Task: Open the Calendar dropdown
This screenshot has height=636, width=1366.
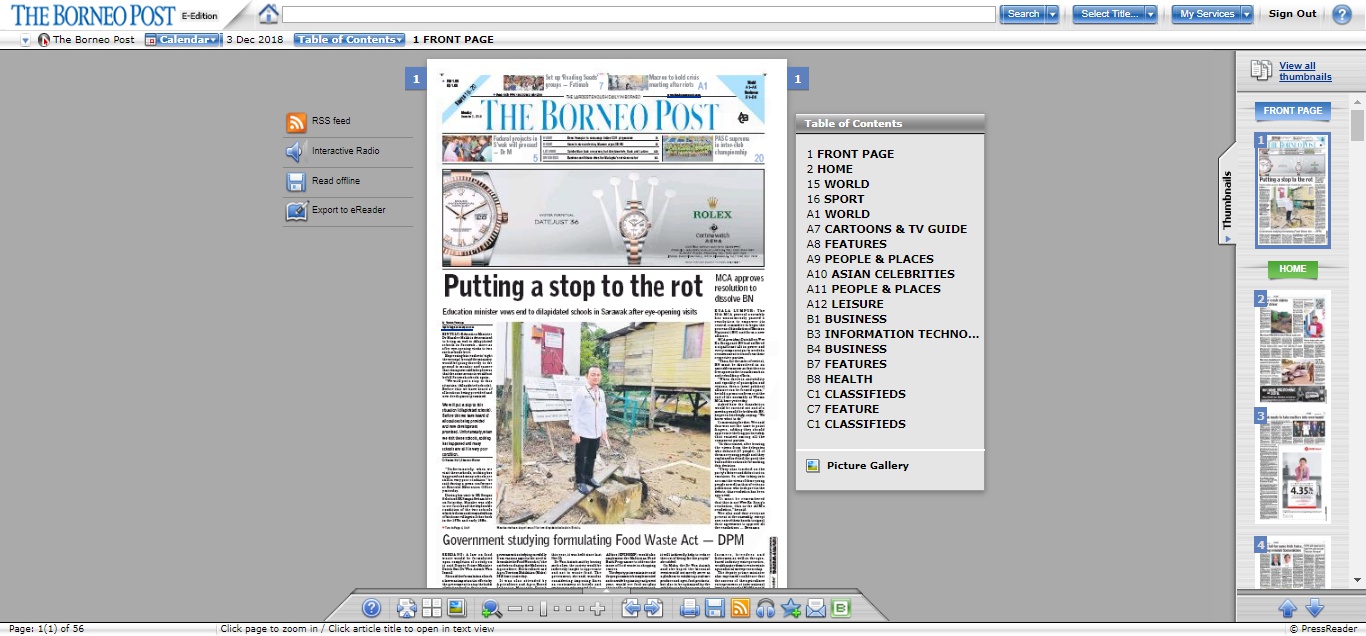Action: click(x=183, y=38)
